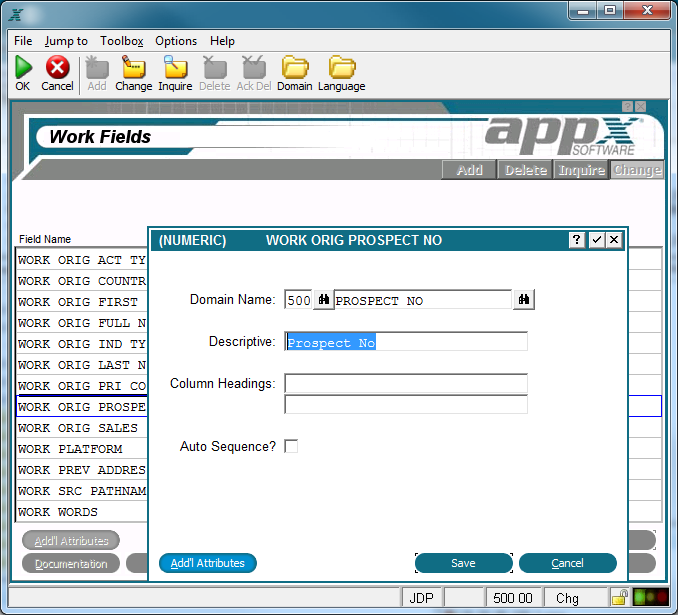Screen dimensions: 678x615
Task: Click the Descriptive field with Prospect No
Action: click(x=406, y=342)
